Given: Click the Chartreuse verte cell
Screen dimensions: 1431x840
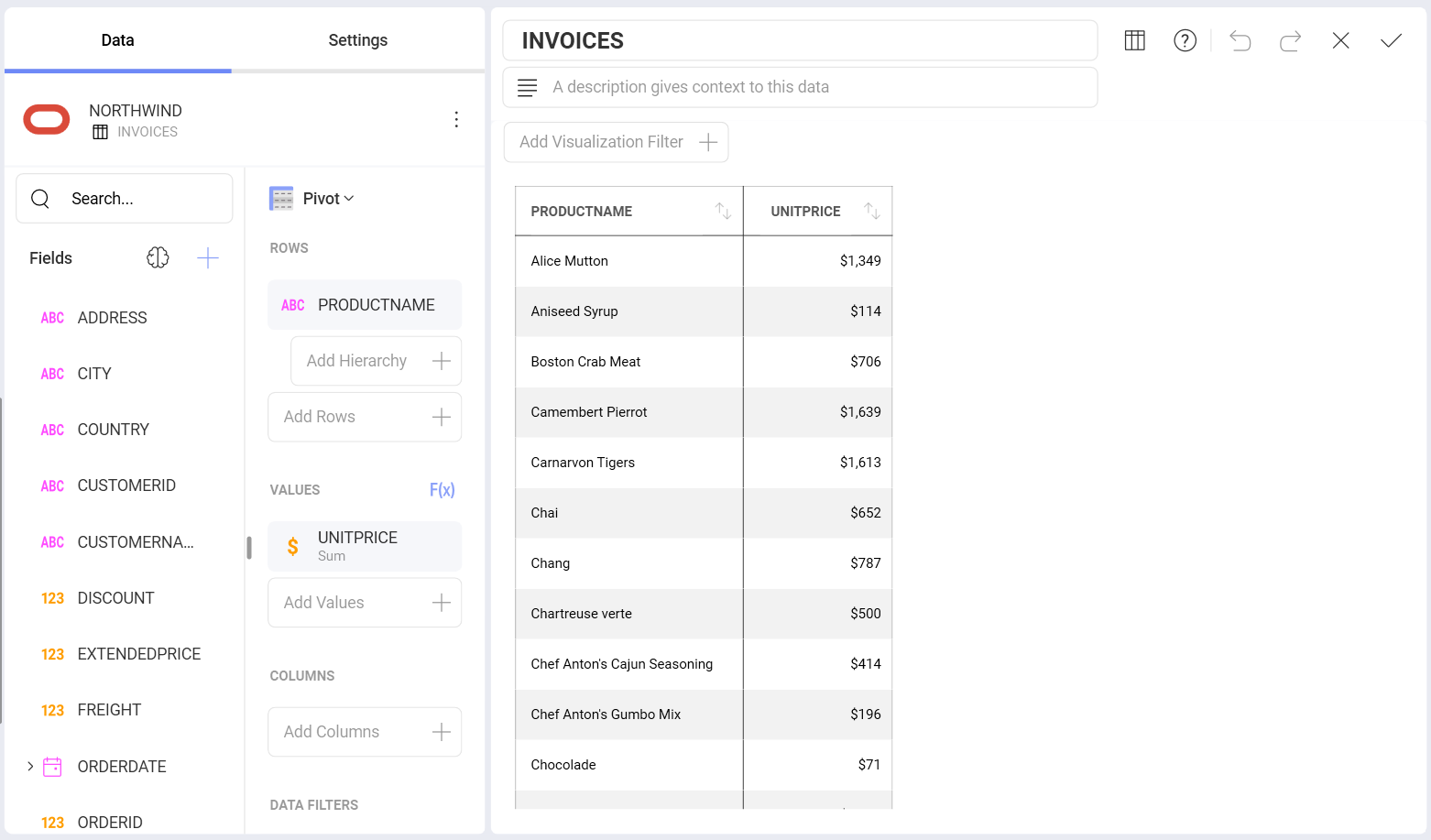Looking at the screenshot, I should pos(629,614).
